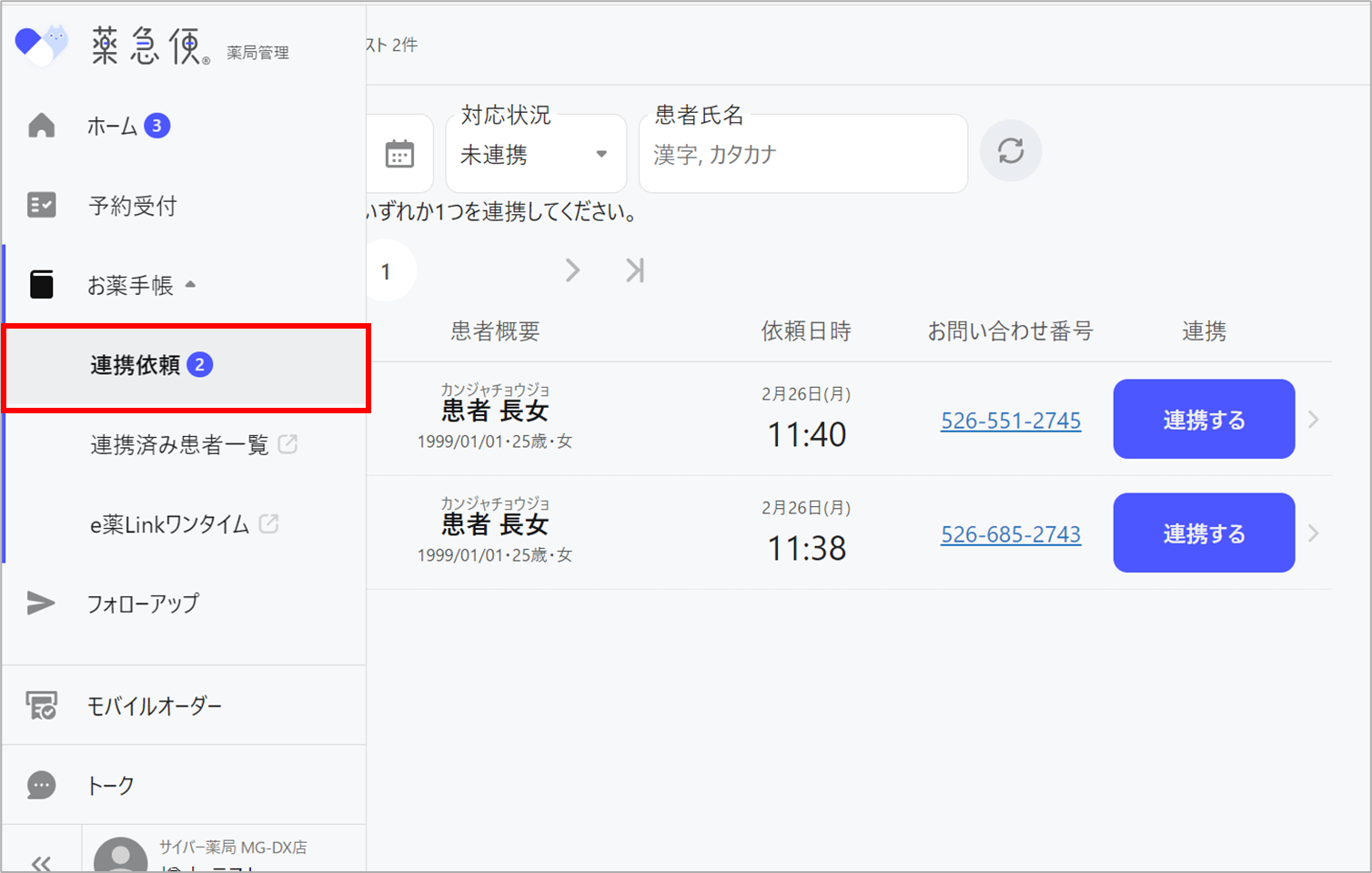Image resolution: width=1372 pixels, height=873 pixels.
Task: Expand row details chevron for 11:40 request
Action: (x=1313, y=420)
